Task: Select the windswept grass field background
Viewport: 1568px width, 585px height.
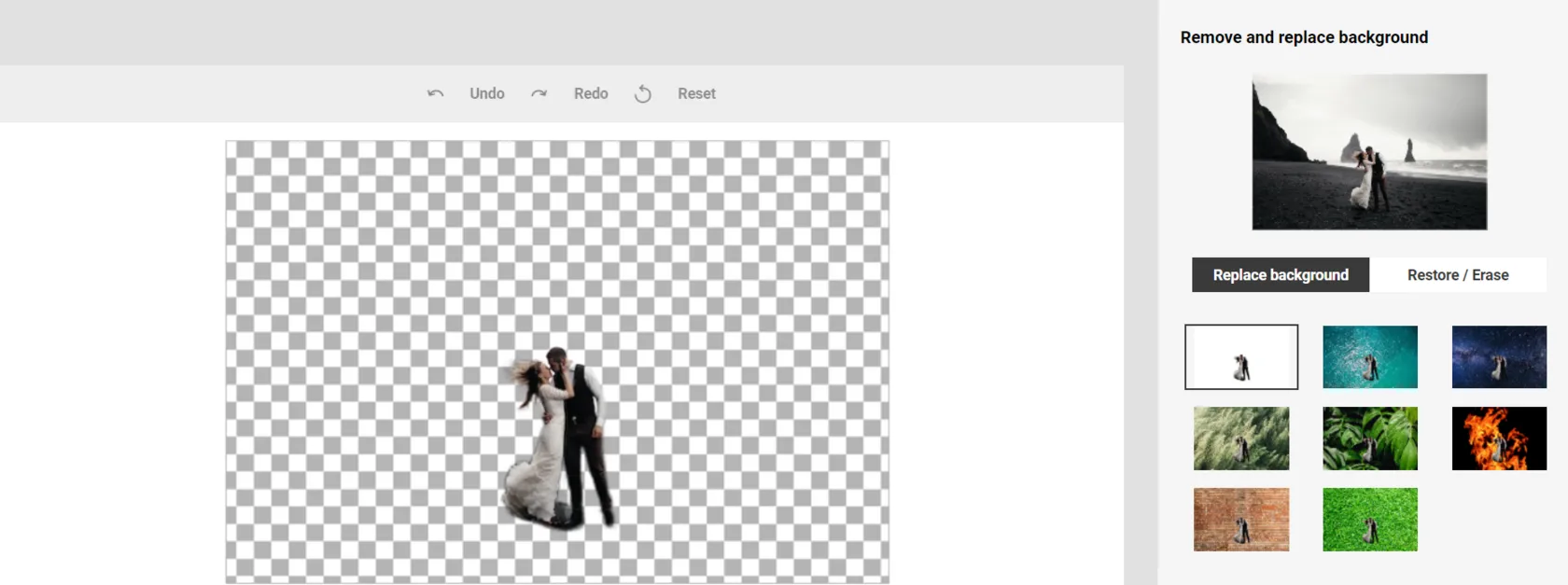Action: click(1240, 439)
